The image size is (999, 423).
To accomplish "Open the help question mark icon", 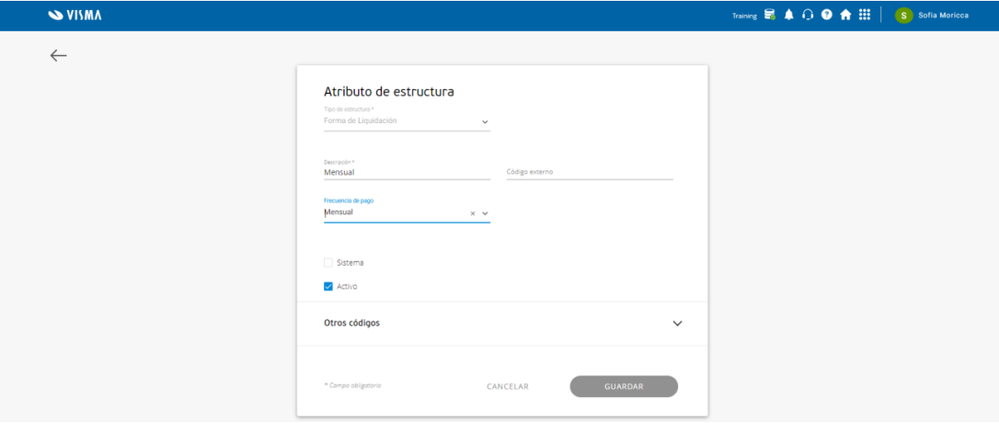I will point(826,15).
